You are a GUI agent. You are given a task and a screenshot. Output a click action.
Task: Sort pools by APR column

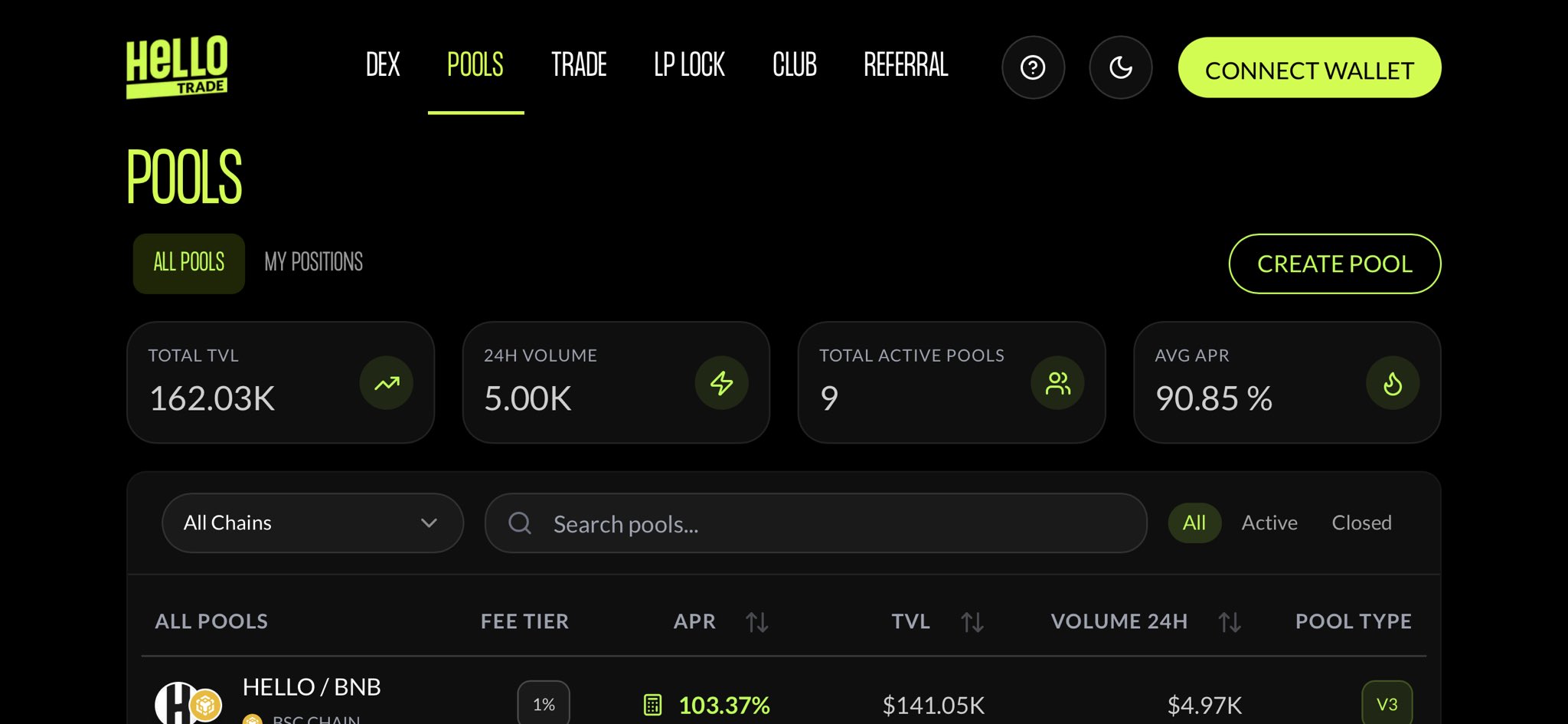click(x=756, y=622)
